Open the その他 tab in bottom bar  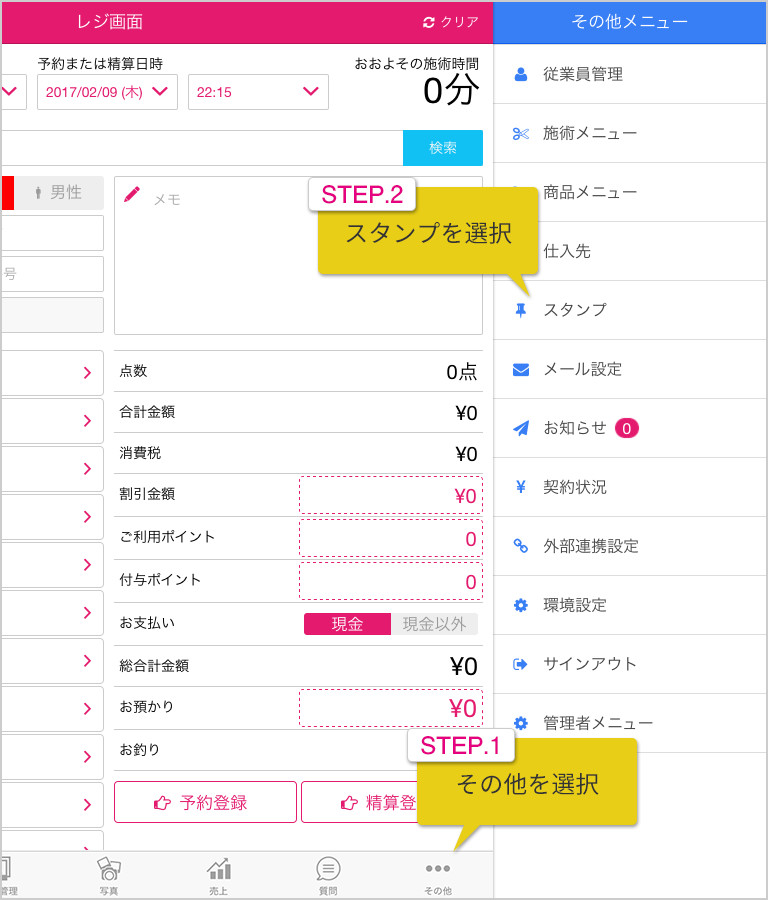click(x=438, y=876)
